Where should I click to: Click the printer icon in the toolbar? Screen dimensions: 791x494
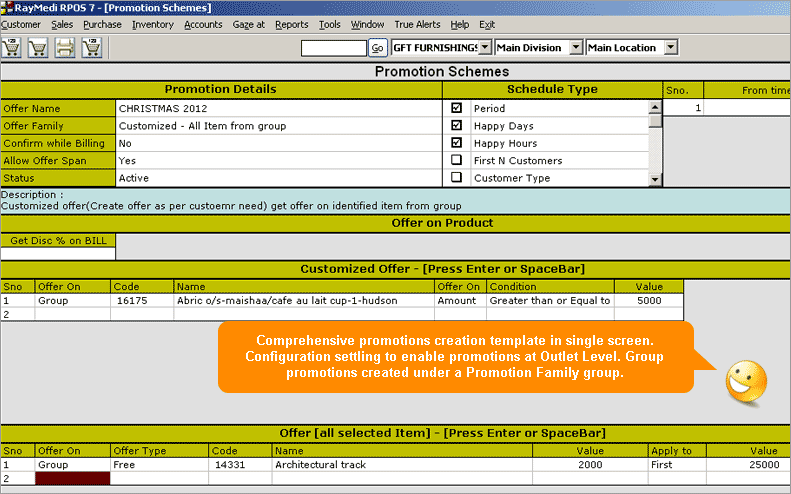[x=65, y=47]
